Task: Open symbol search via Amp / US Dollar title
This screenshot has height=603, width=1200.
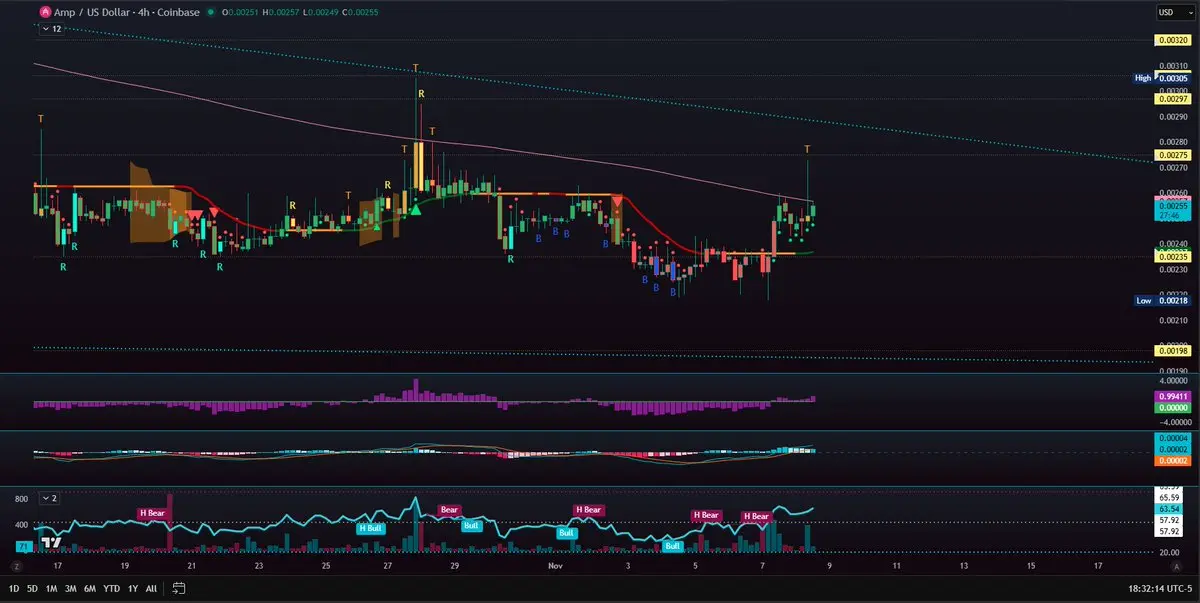Action: (93, 12)
